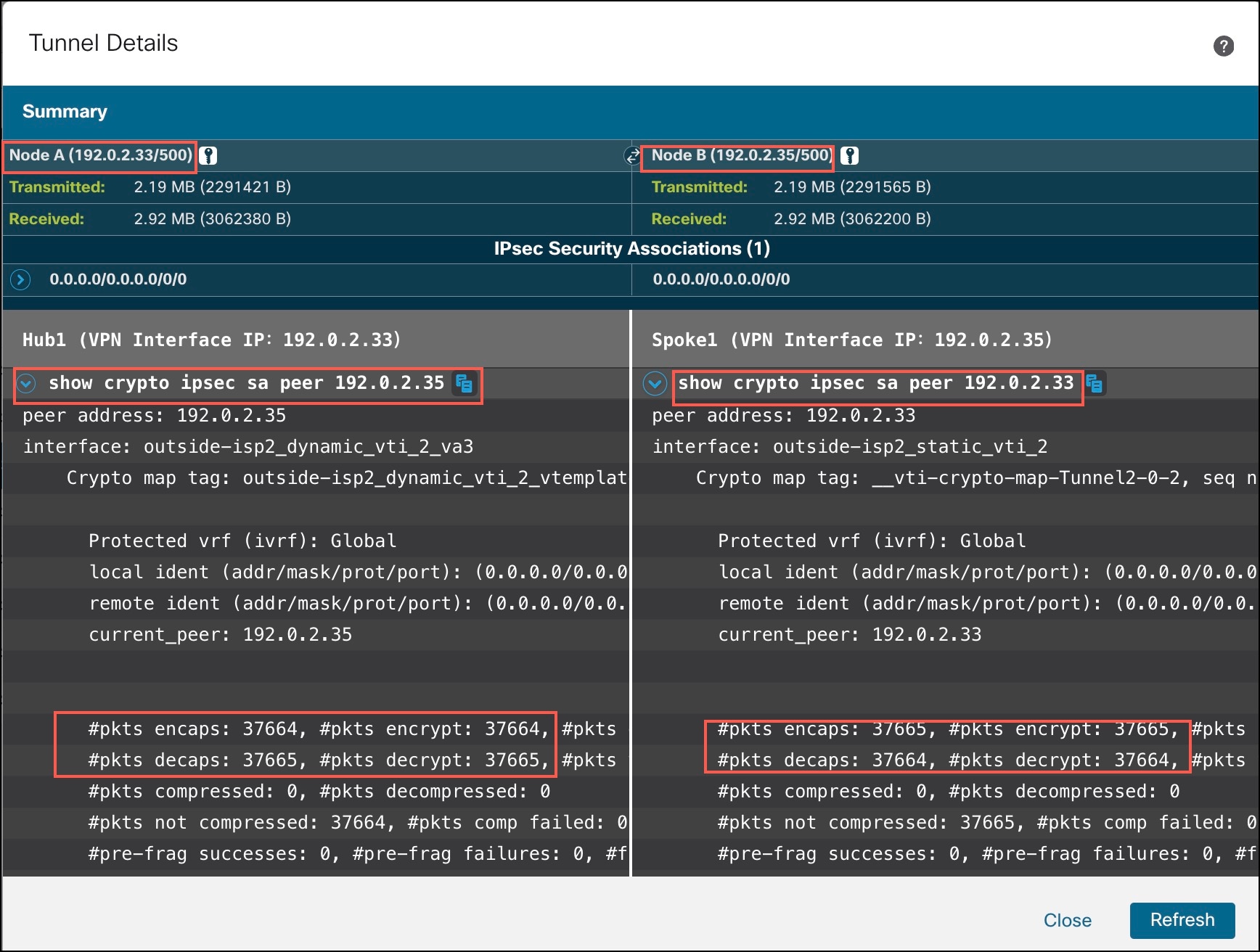
Task: Click the help icon in top right corner
Action: [1225, 45]
